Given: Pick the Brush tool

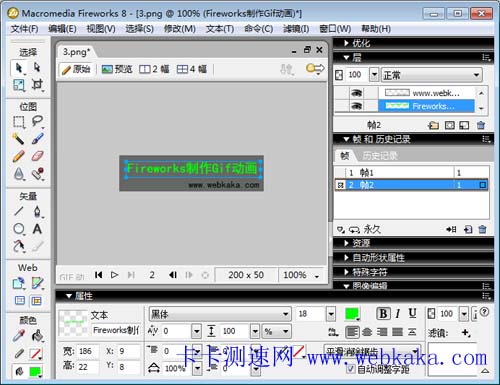Looking at the screenshot, I should [37, 139].
